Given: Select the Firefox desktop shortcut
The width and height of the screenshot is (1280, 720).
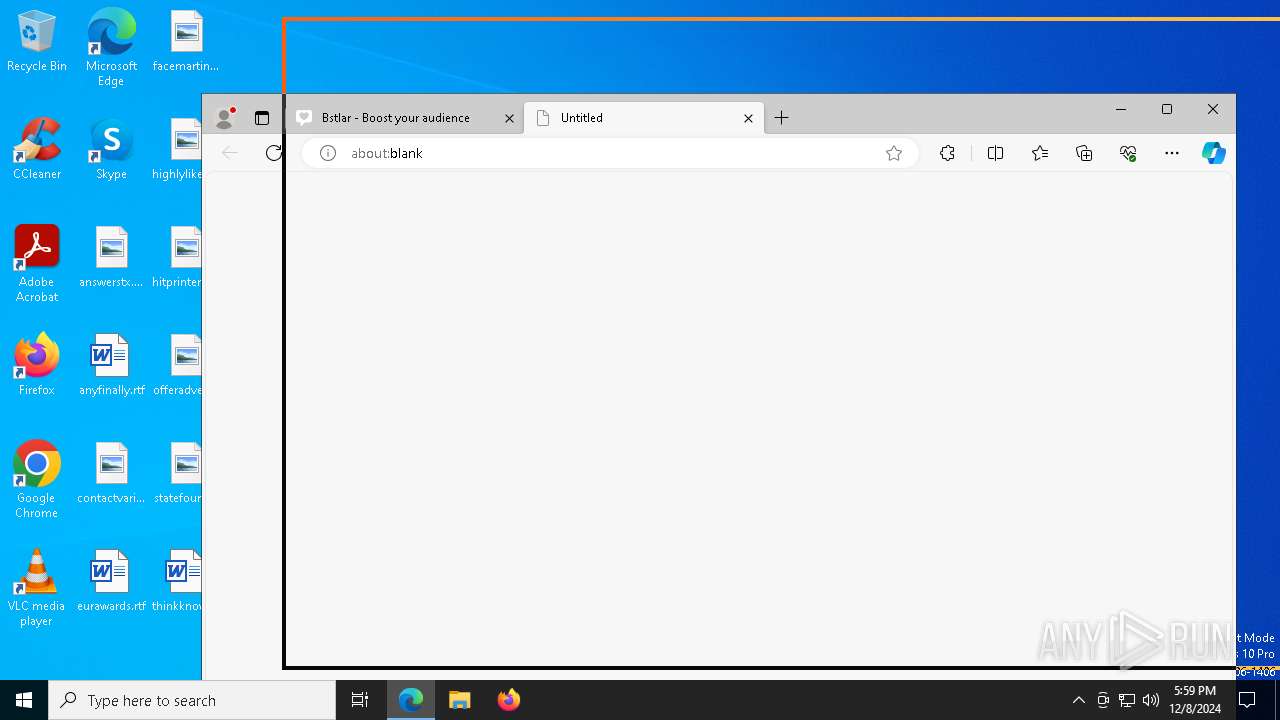Looking at the screenshot, I should [x=37, y=366].
